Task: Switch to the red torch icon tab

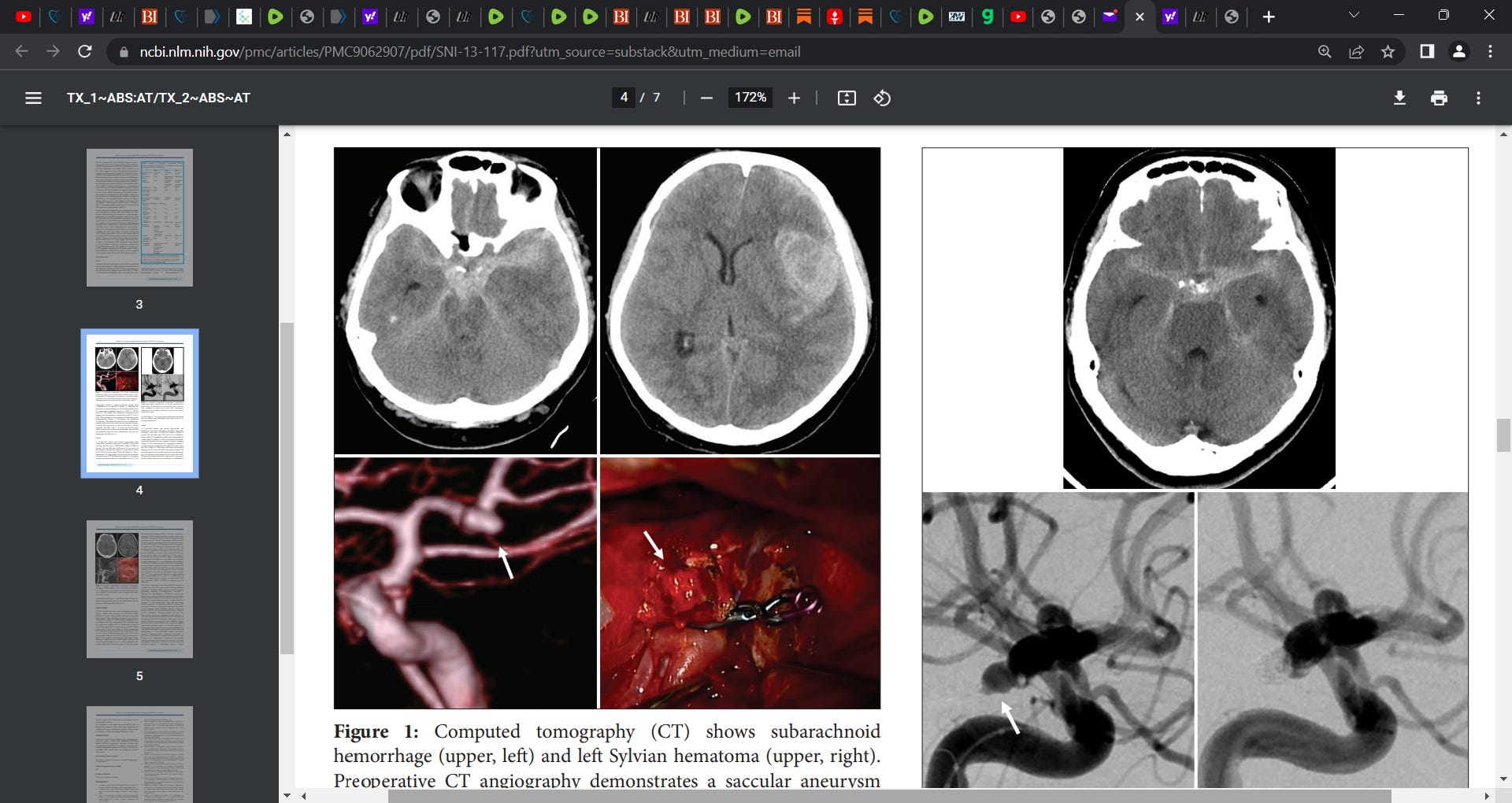Action: click(835, 17)
